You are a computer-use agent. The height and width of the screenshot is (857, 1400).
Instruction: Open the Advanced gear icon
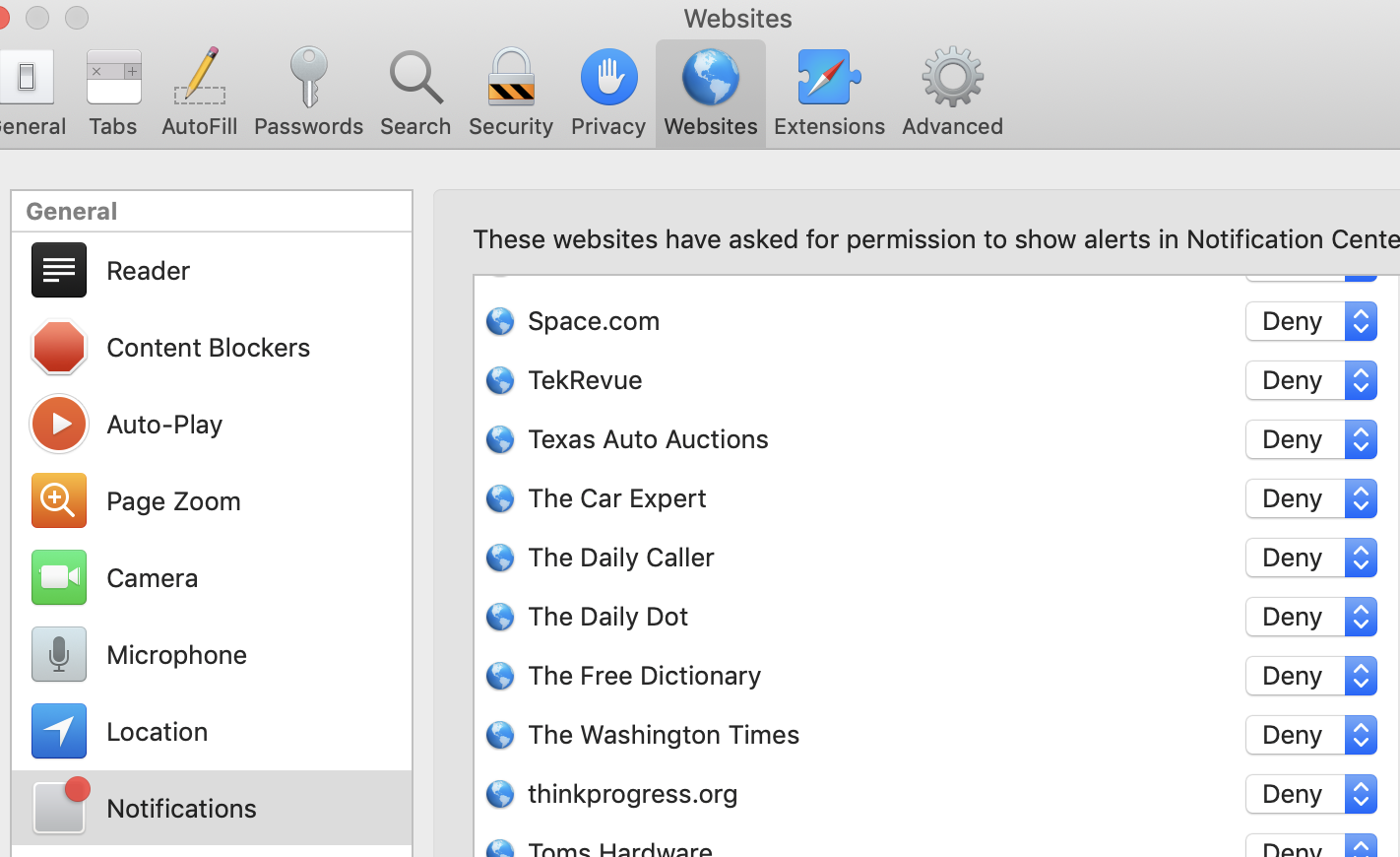(952, 77)
